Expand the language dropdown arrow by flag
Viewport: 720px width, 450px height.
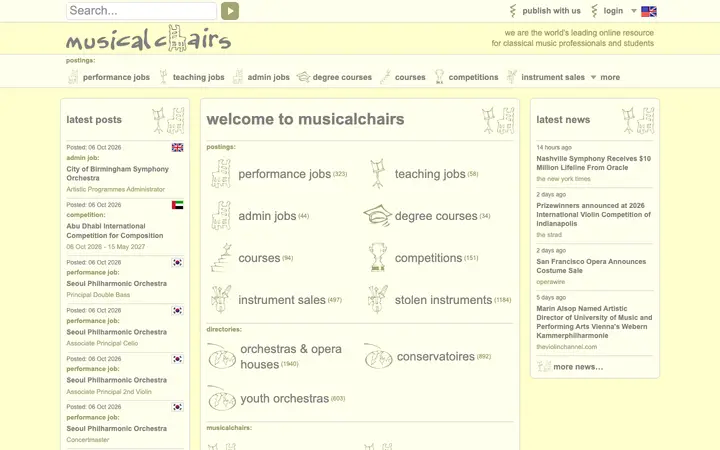(x=634, y=11)
